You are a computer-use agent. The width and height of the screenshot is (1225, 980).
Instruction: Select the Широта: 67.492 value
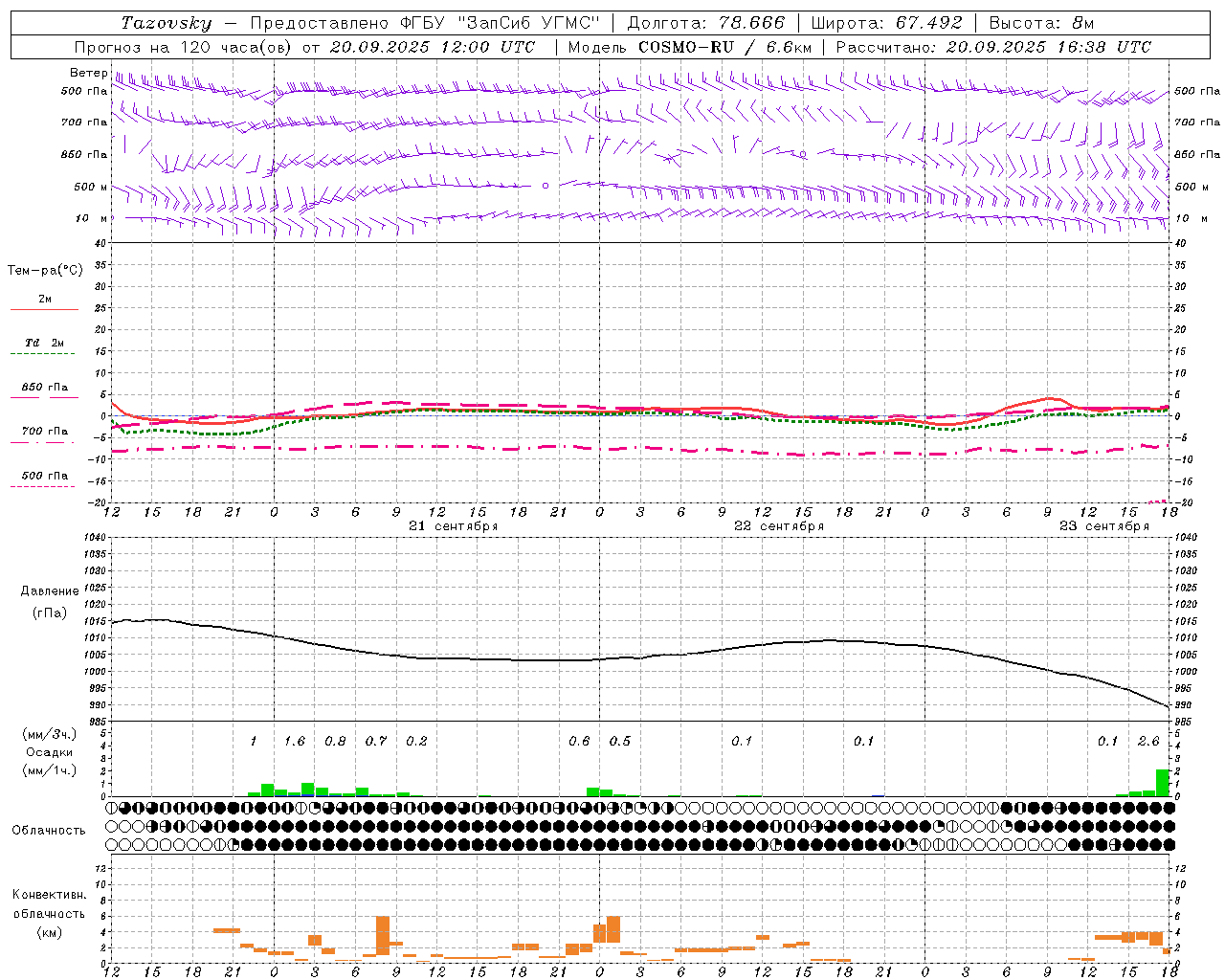[886, 23]
